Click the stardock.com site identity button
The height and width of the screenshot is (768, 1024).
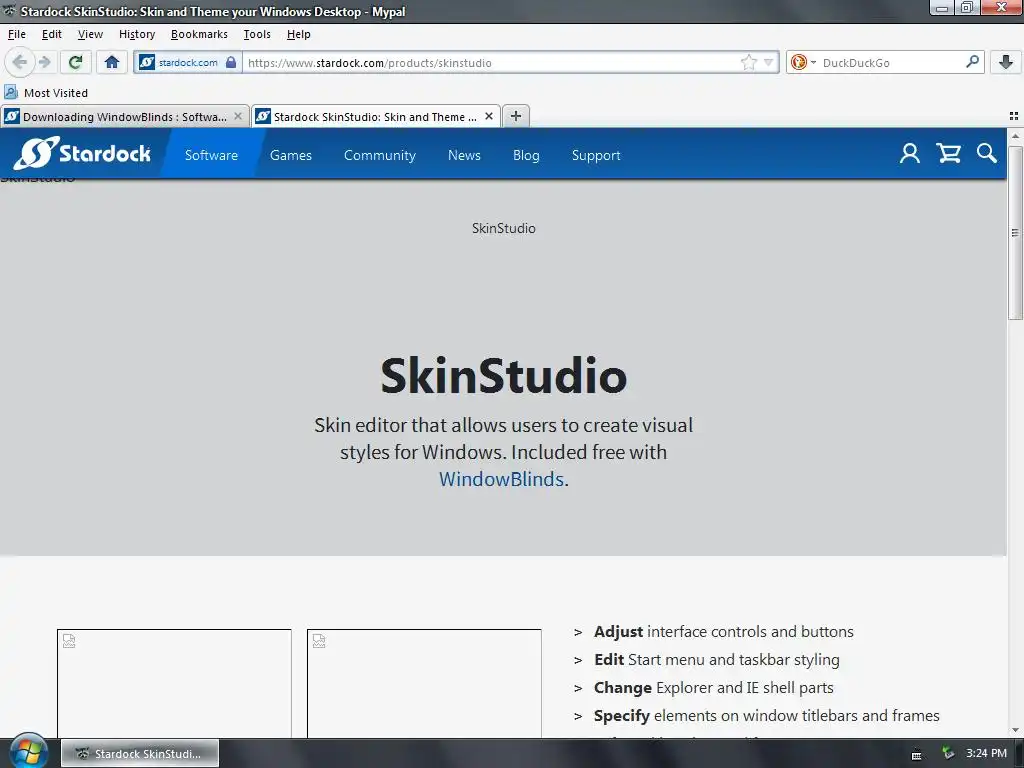tap(188, 62)
